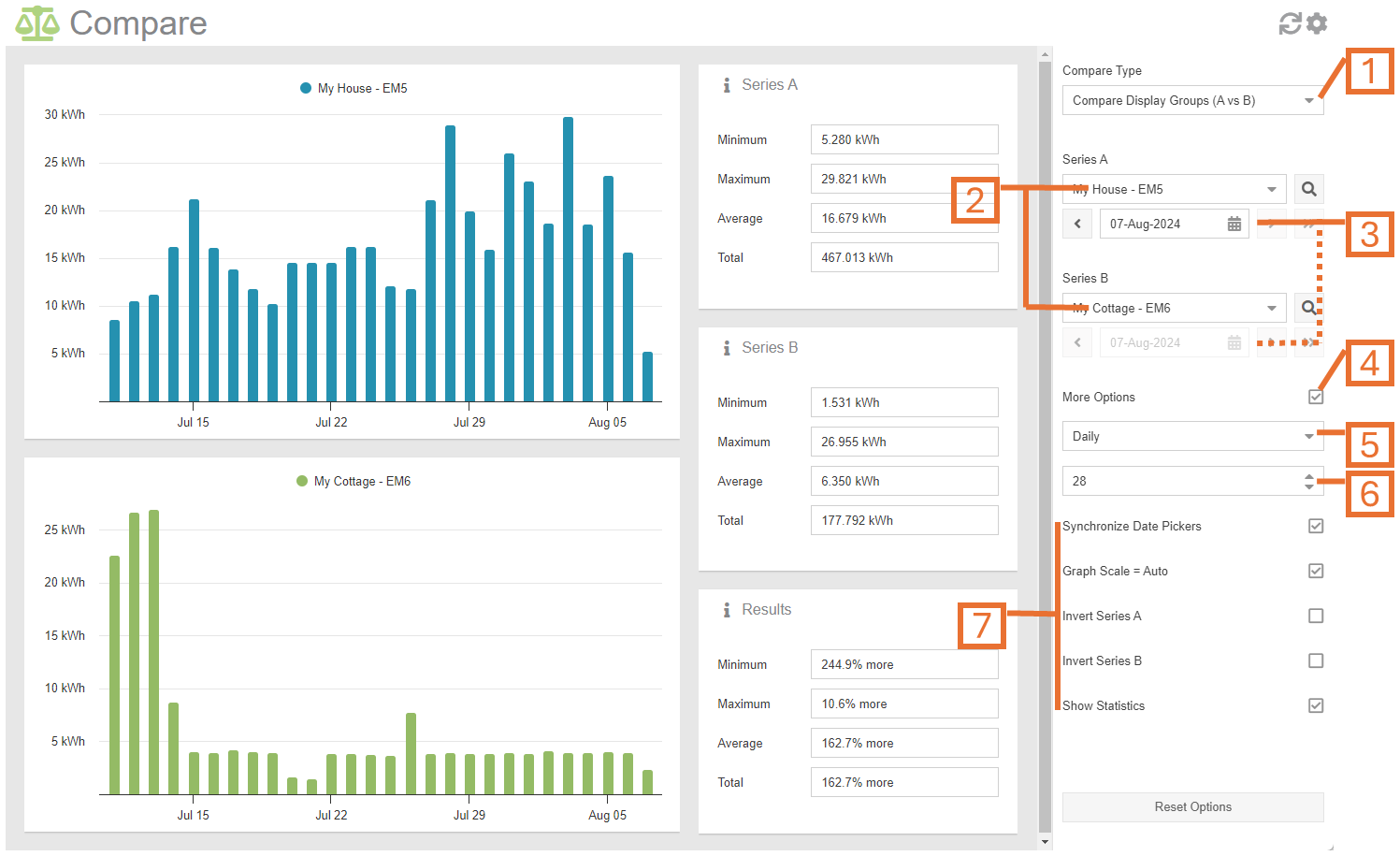This screenshot has width=1400, height=856.
Task: Click the Show Statistics label
Action: click(x=1104, y=705)
